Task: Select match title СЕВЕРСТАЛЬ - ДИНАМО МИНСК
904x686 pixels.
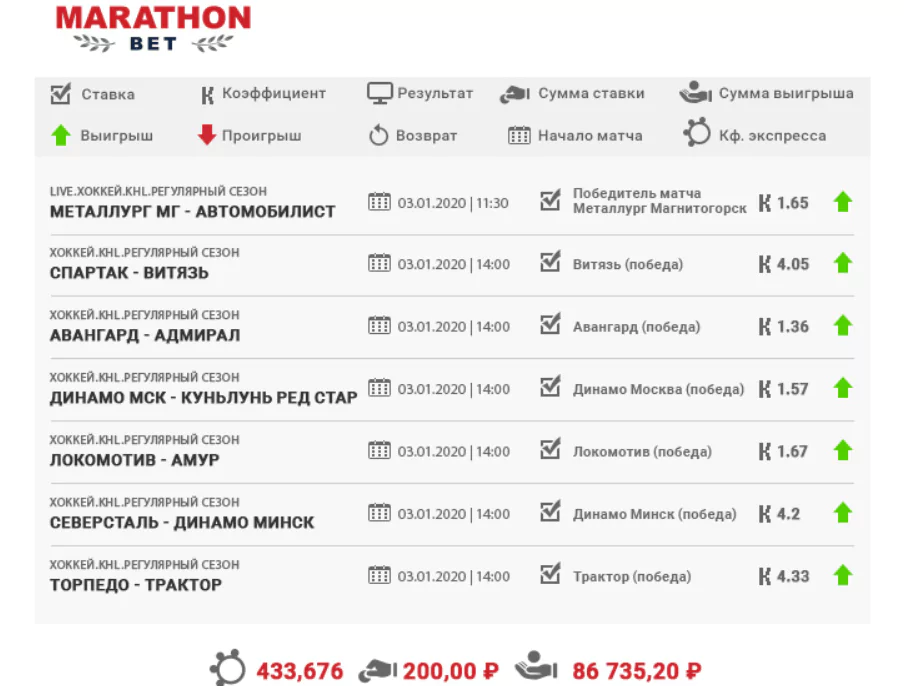Action: (182, 523)
